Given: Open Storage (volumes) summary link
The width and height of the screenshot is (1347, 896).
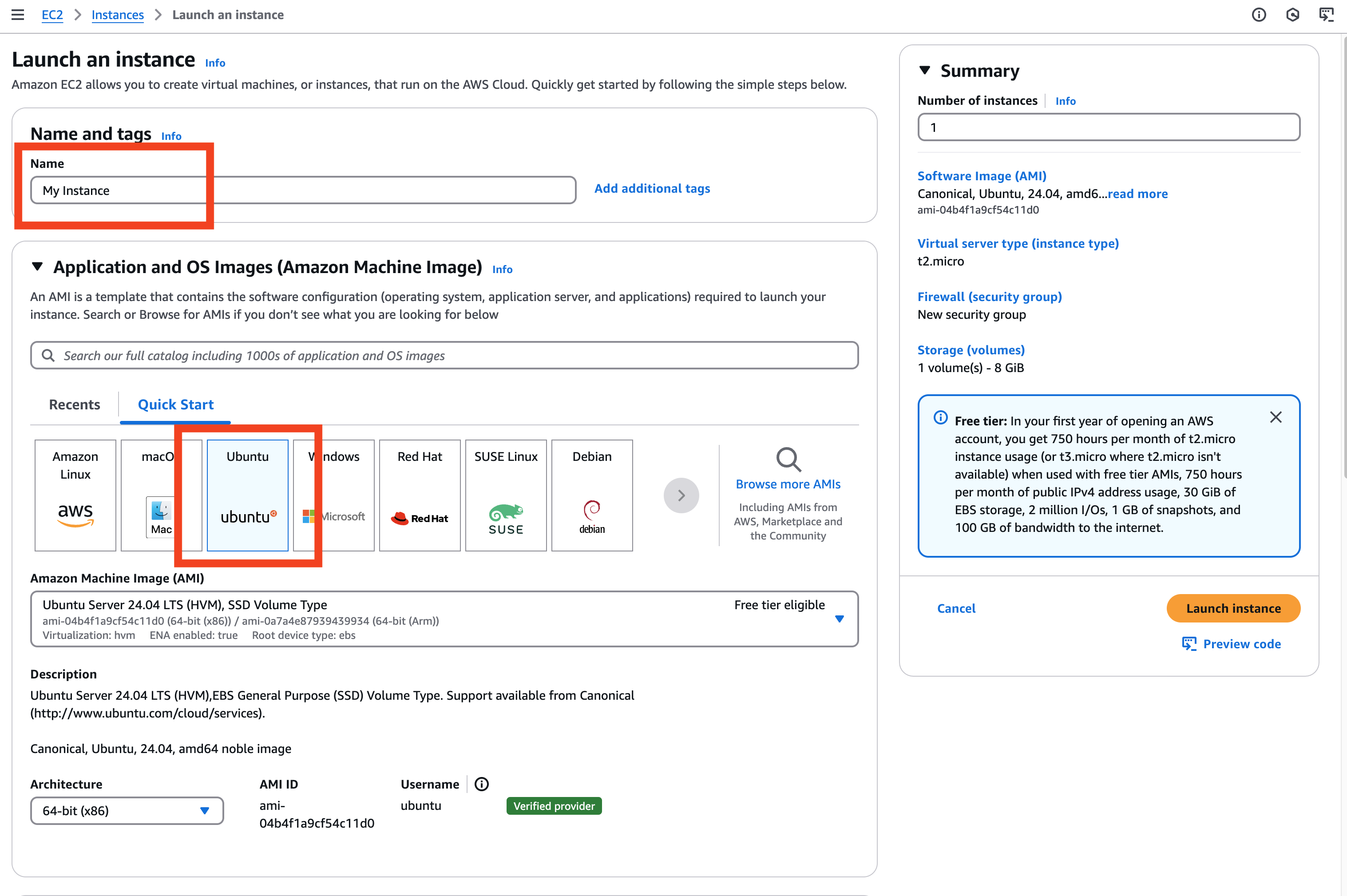Looking at the screenshot, I should [971, 350].
